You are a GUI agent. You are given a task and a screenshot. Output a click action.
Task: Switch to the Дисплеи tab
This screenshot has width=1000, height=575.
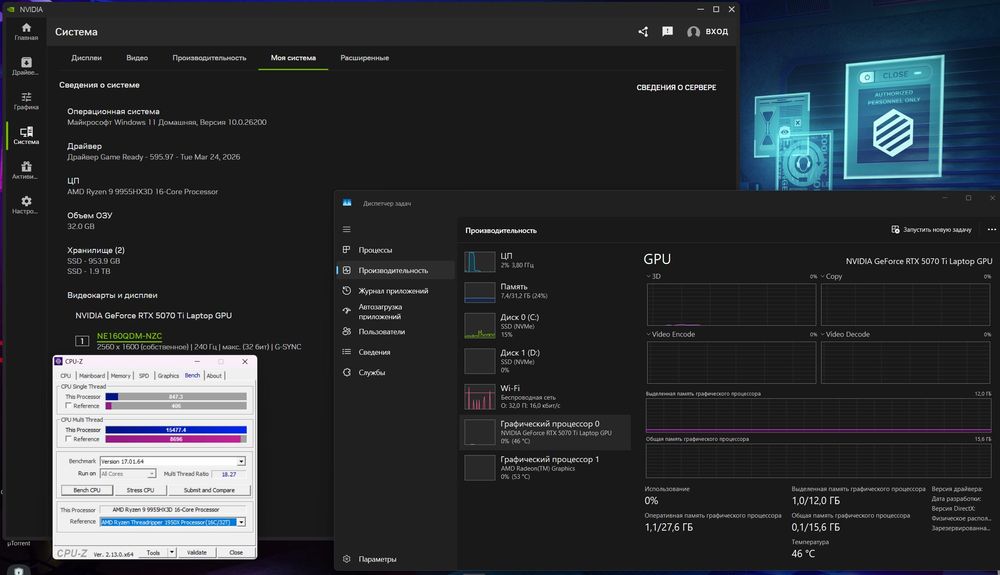86,57
